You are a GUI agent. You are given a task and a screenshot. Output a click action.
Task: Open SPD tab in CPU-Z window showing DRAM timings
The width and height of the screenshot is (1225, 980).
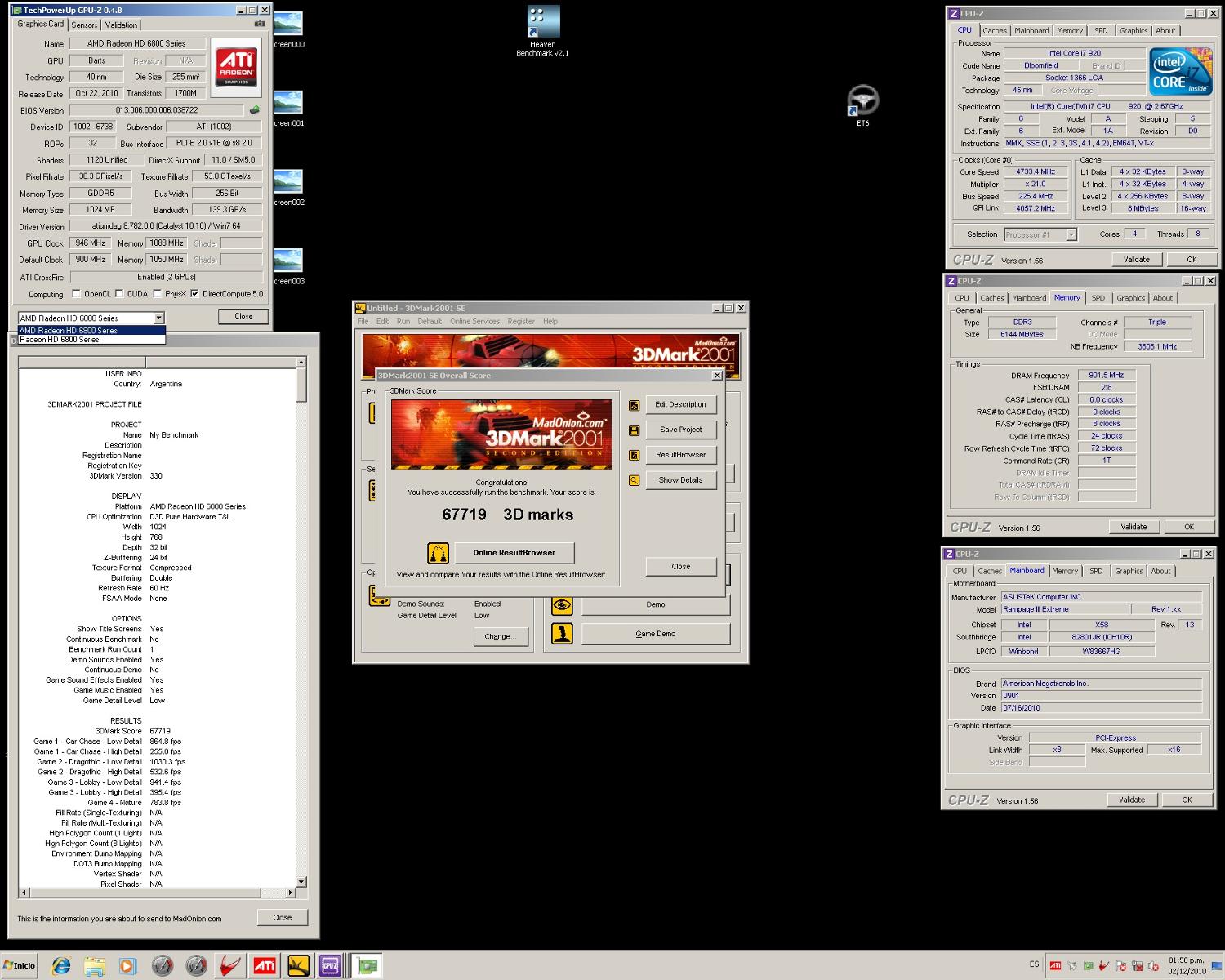coord(1098,298)
